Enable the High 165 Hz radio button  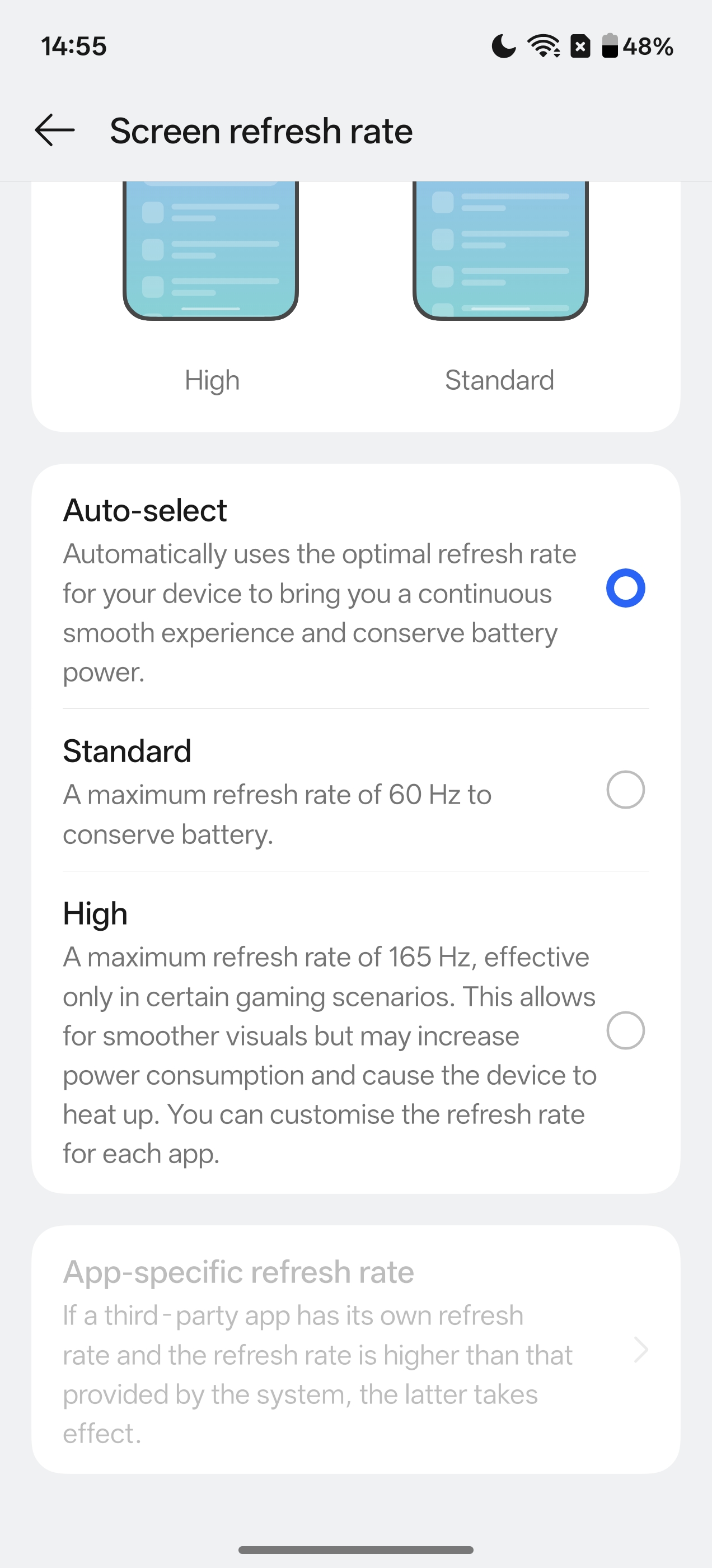coord(625,1030)
